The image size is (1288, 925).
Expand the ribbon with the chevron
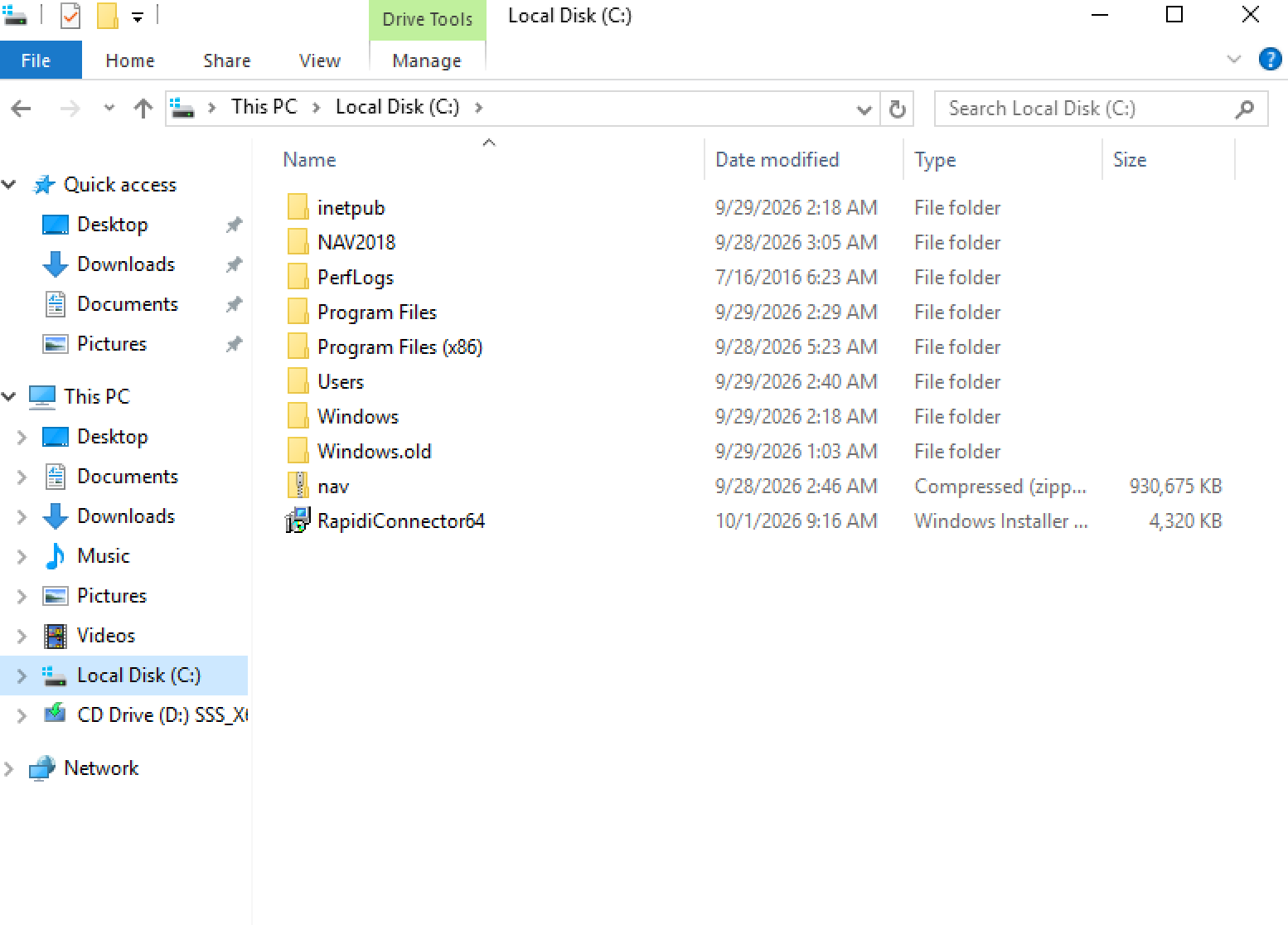pos(1234,59)
